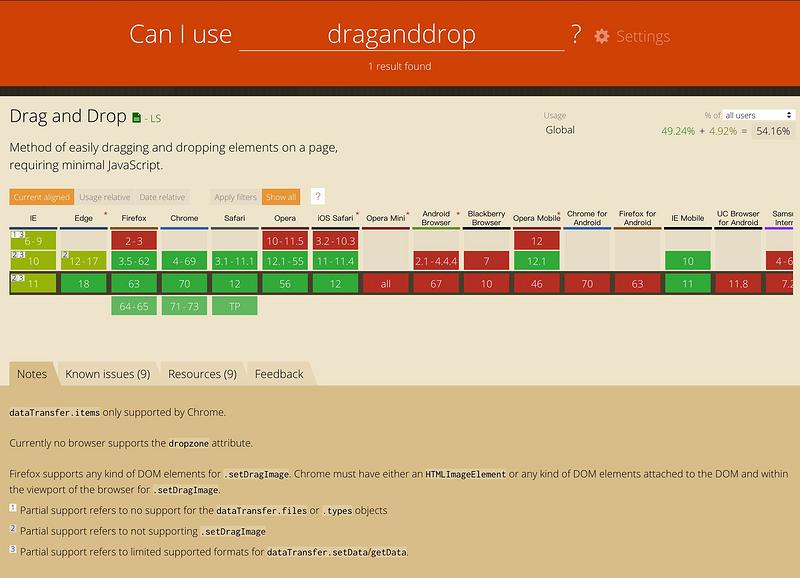Select the Opera 12.1-55 cell
Viewport: 800px width, 578px height.
pyautogui.click(x=285, y=261)
